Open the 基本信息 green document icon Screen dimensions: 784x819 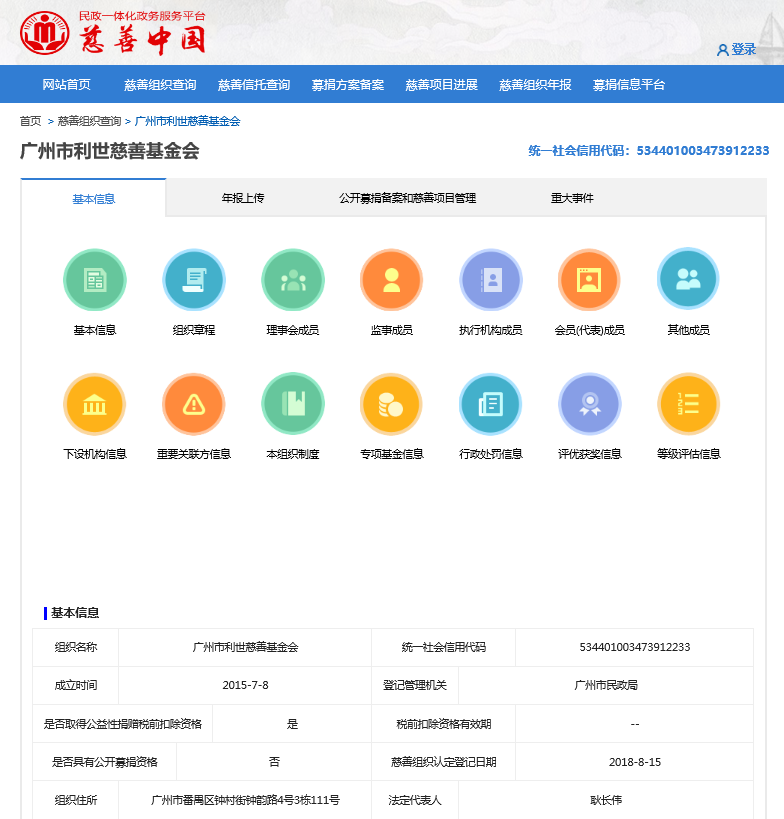[x=95, y=280]
